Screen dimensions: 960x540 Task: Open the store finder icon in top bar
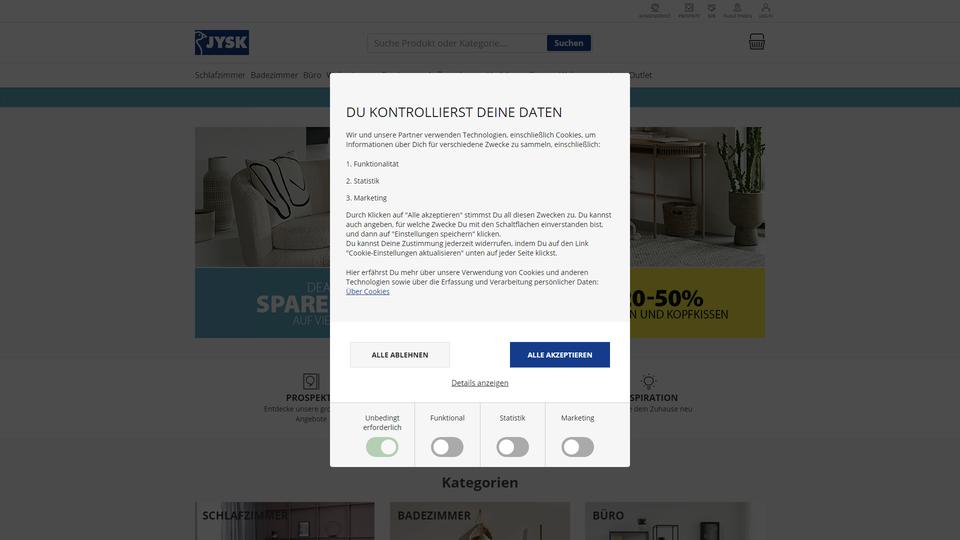coord(737,10)
